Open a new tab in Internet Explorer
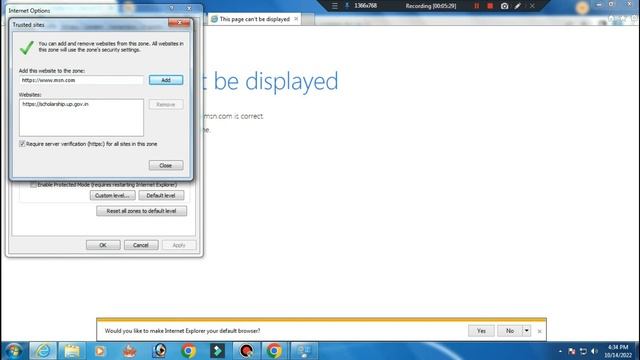Viewport: 640px width, 360px height. pos(308,19)
